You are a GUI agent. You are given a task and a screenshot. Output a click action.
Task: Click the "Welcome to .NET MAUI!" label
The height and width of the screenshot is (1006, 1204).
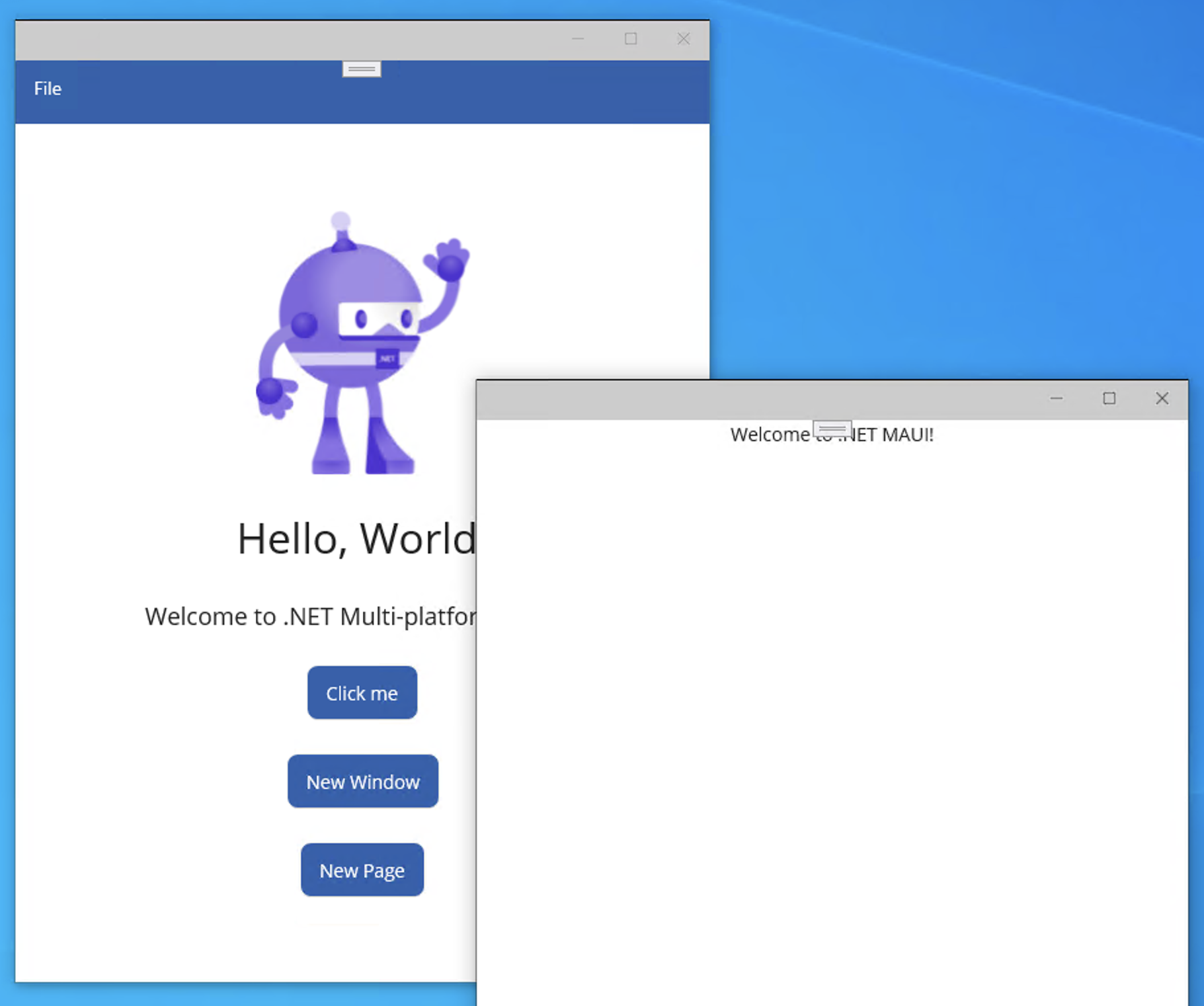(832, 435)
